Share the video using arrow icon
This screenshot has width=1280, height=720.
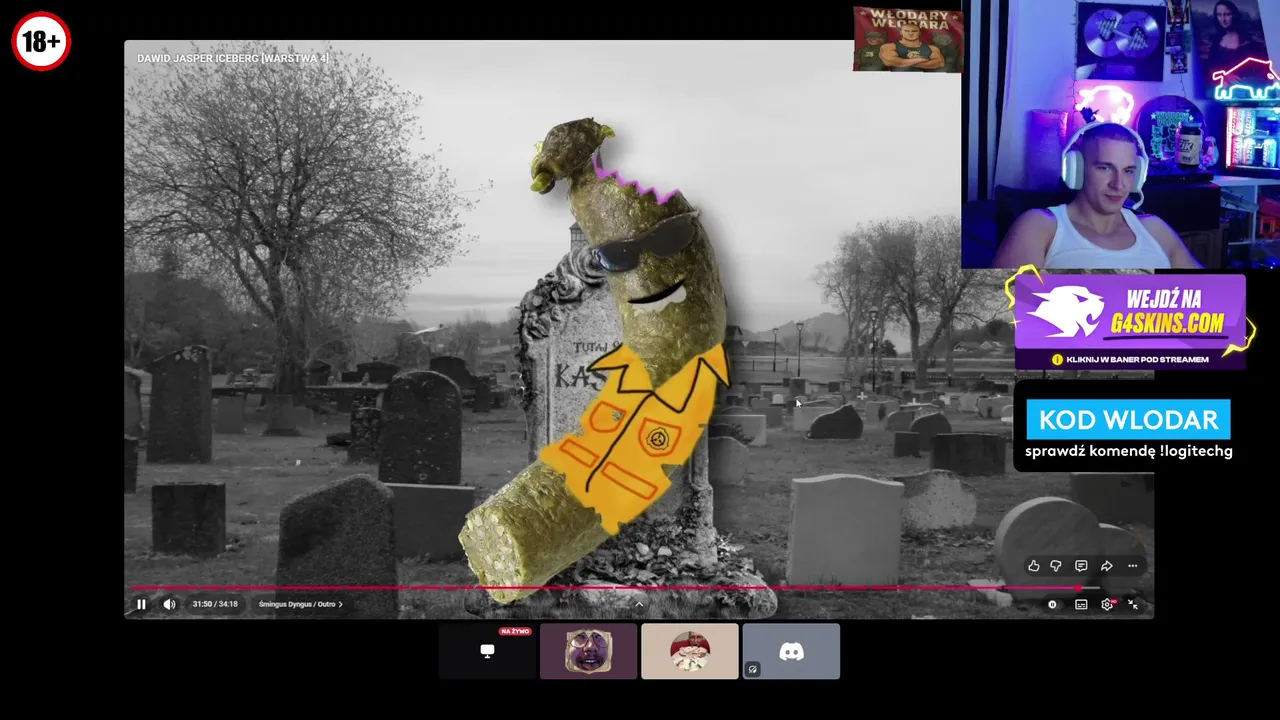(1106, 566)
